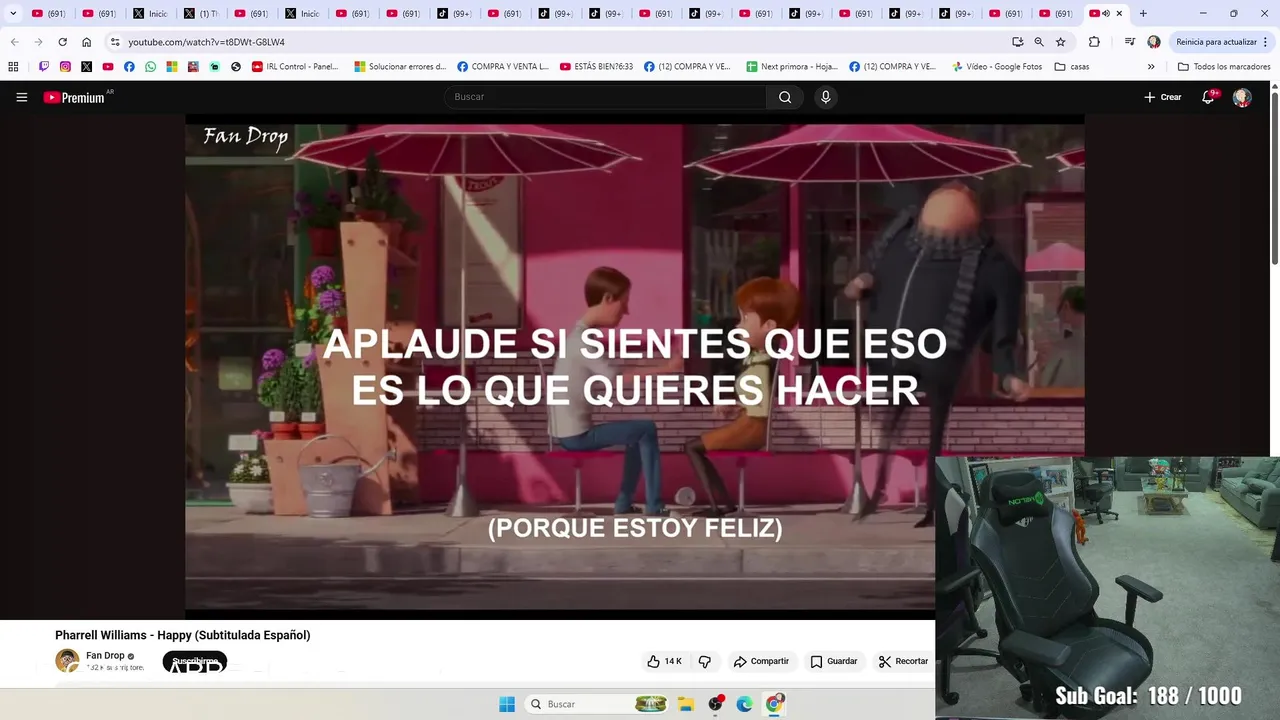The height and width of the screenshot is (720, 1280).
Task: Go to the browser home page
Action: (86, 42)
